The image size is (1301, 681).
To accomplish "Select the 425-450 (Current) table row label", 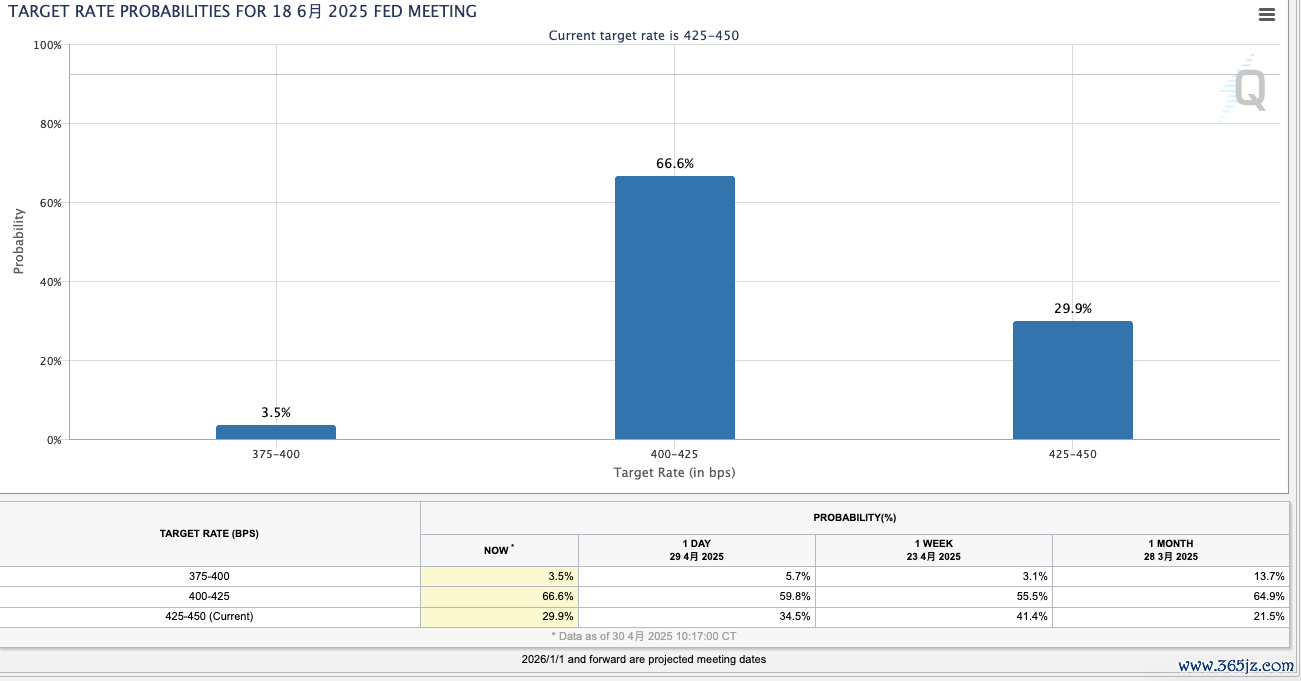I will [209, 617].
